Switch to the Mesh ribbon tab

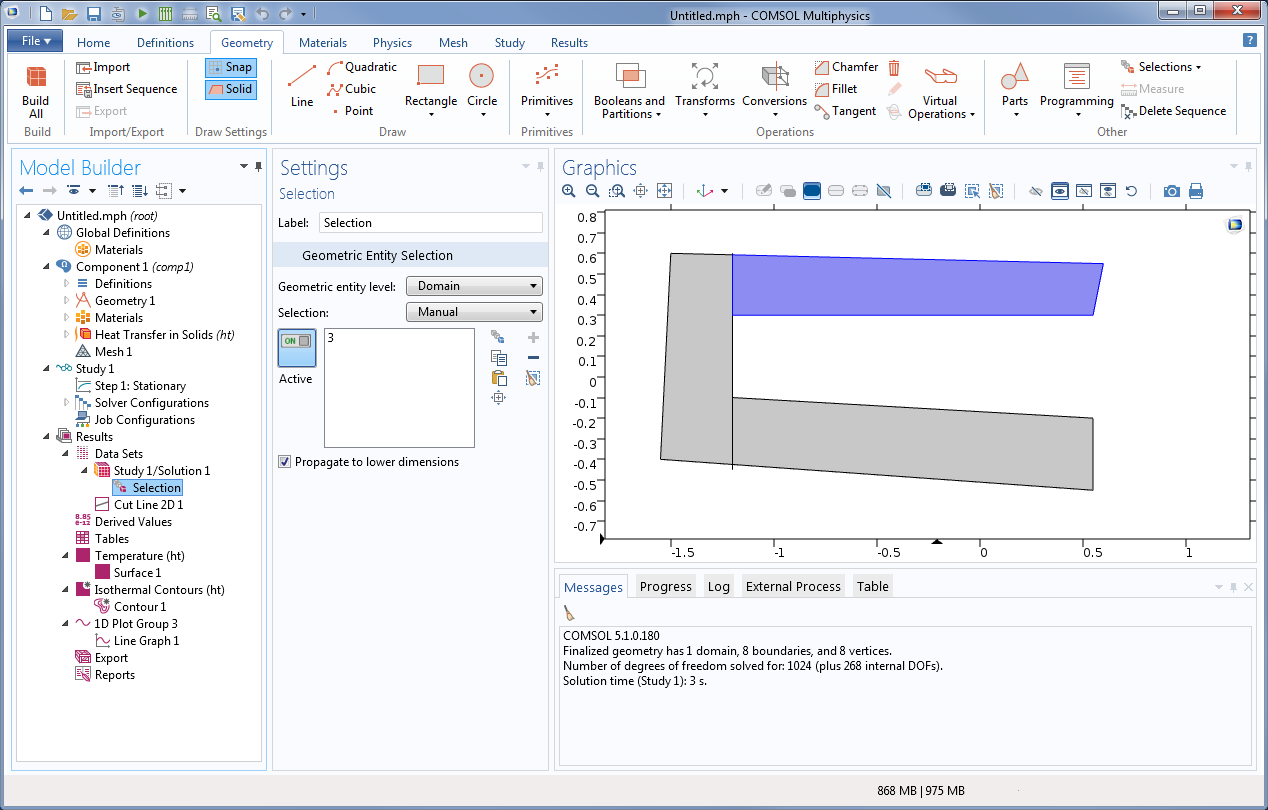pos(453,43)
